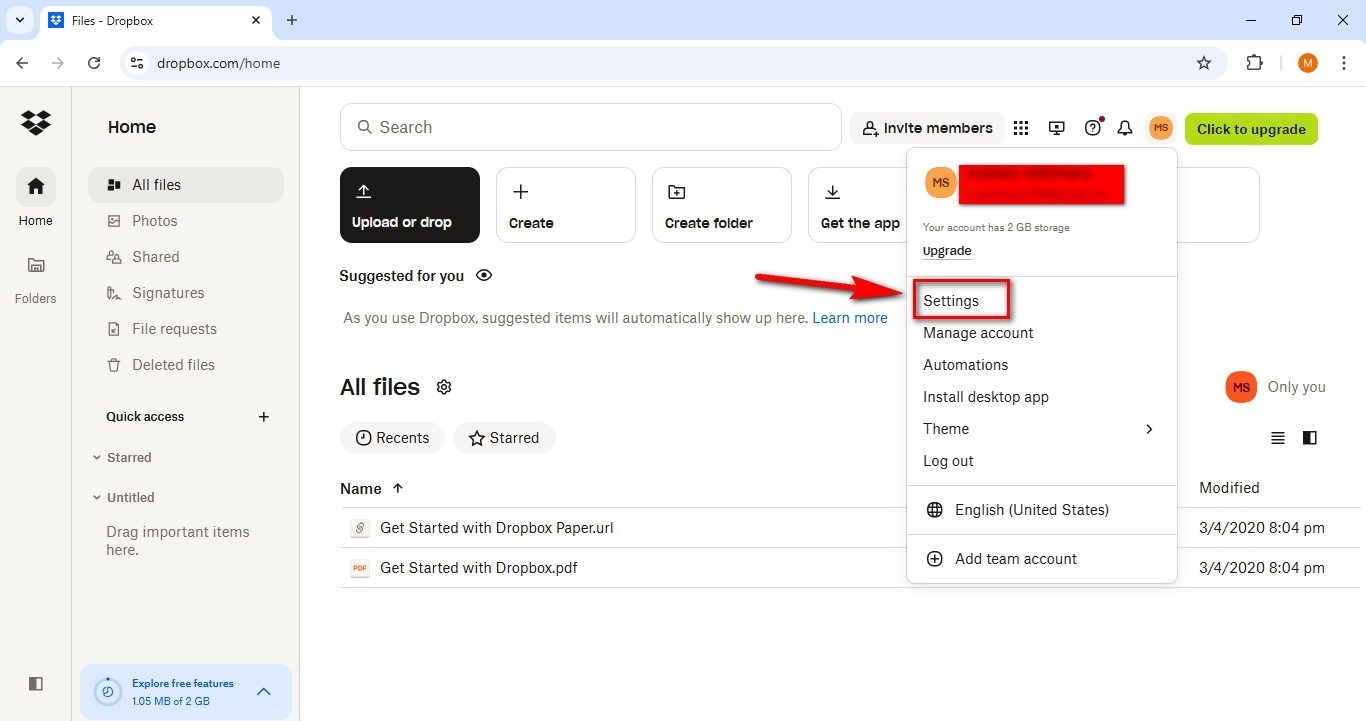Click the Click to upgrade button
1366x721 pixels.
tap(1251, 129)
